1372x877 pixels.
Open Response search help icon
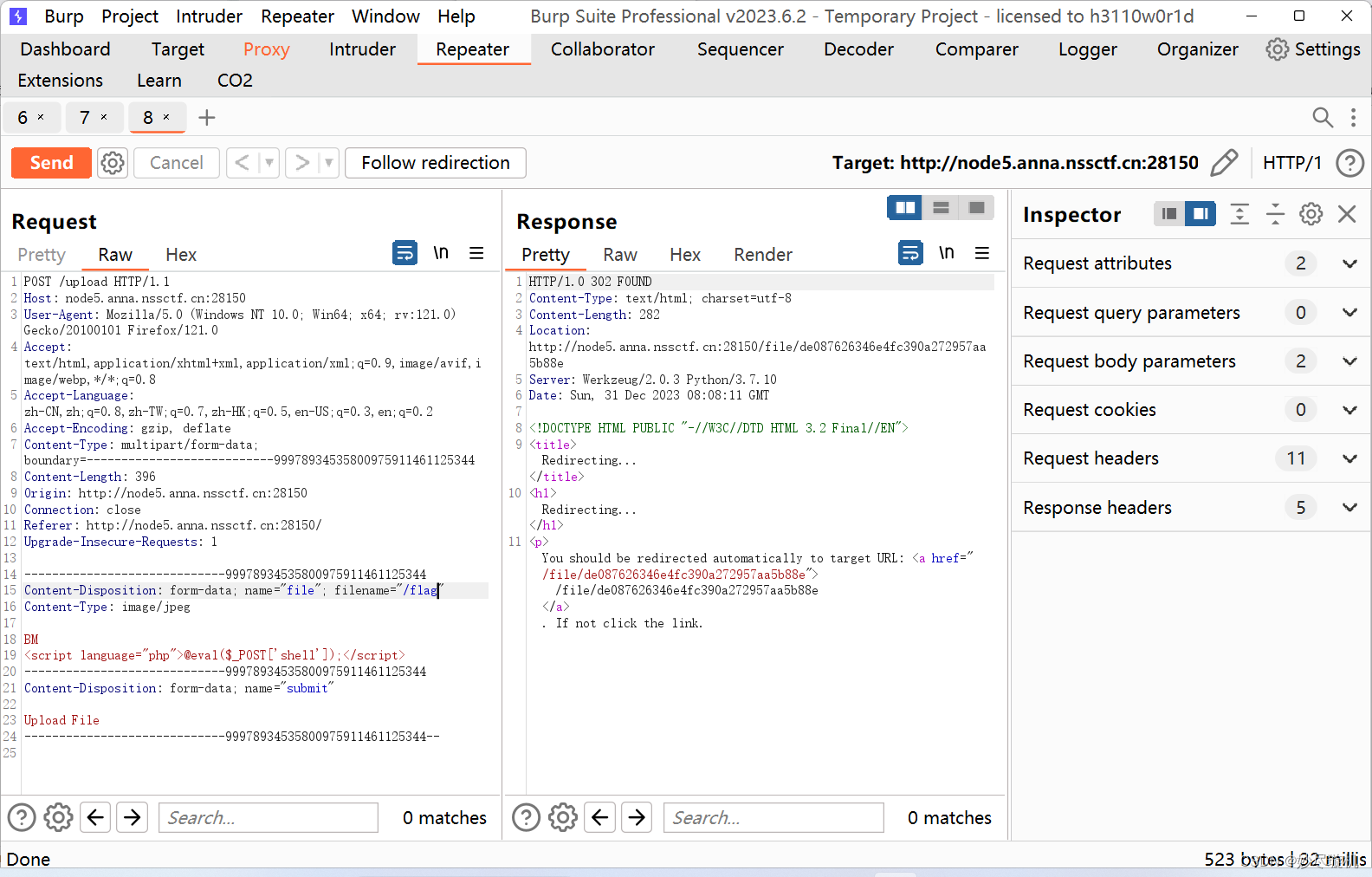point(527,817)
